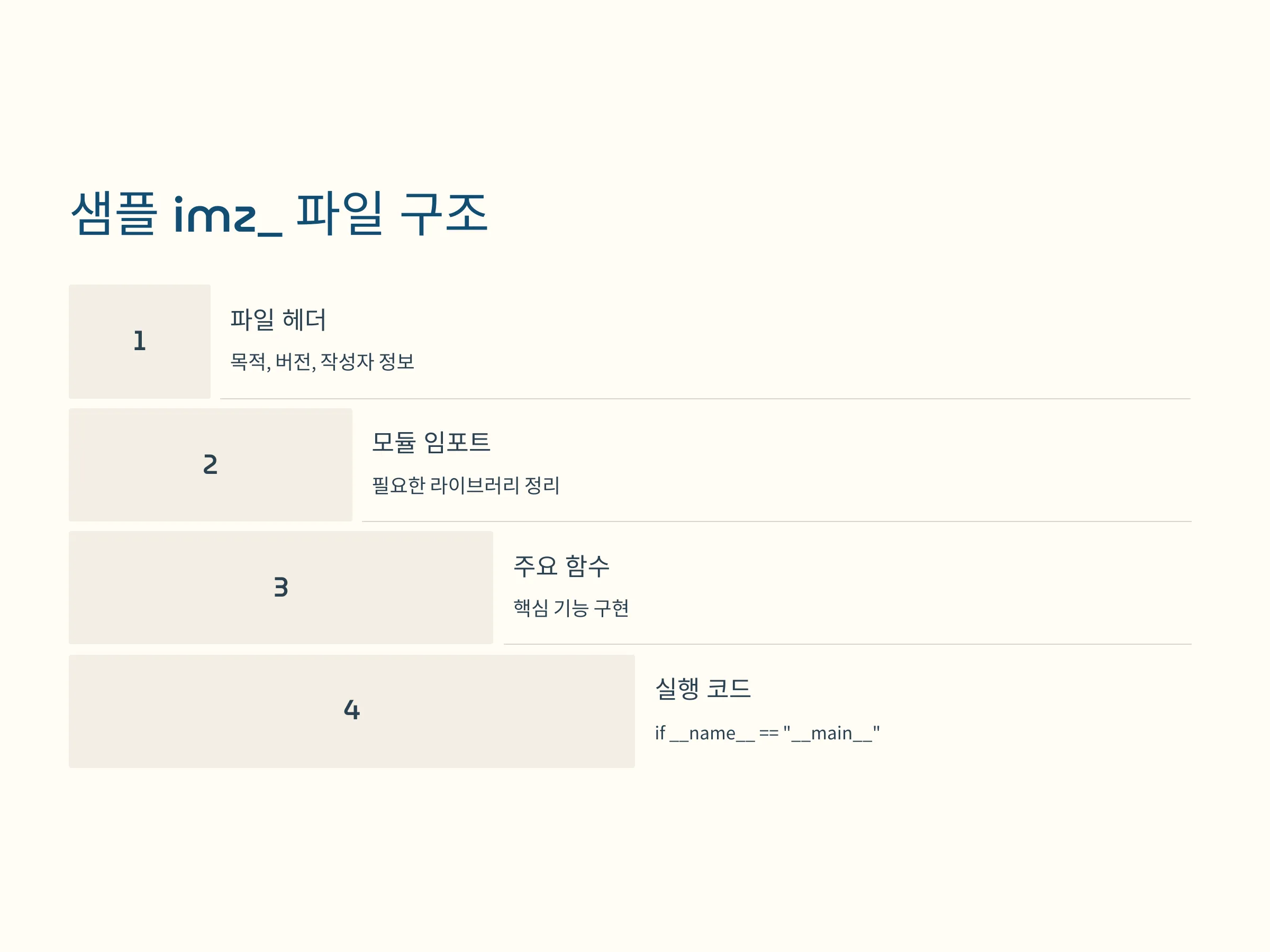Select the numbered block labeled 2
The width and height of the screenshot is (1270, 952).
[x=210, y=465]
